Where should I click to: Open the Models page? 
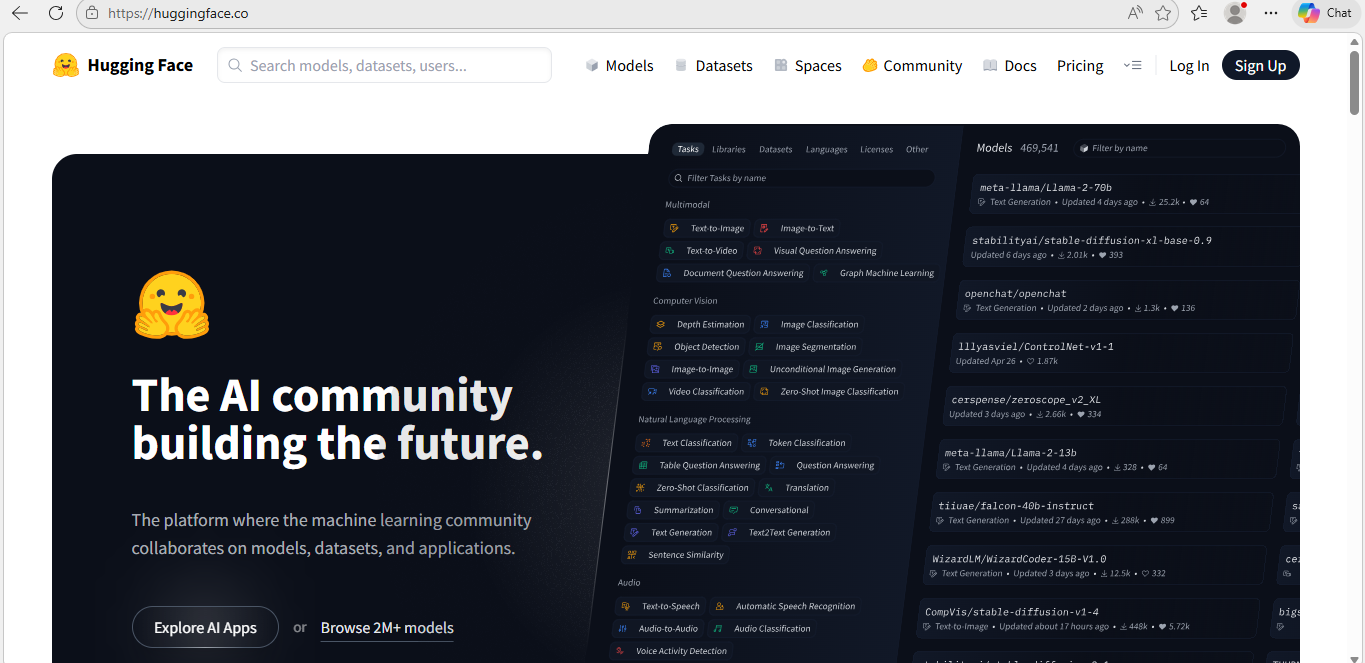(x=619, y=66)
